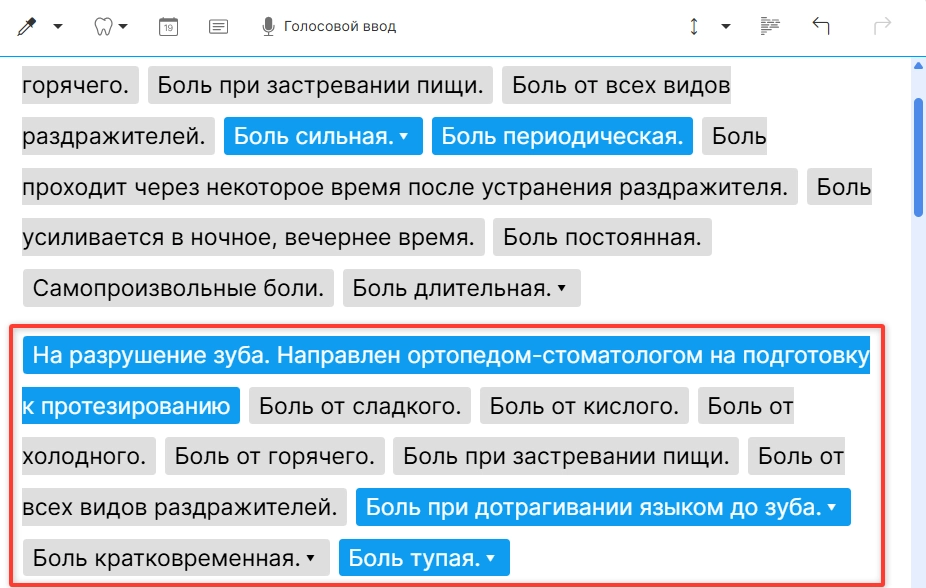The image size is (926, 588).
Task: Expand the 'Боль длительная.' dropdown arrow
Action: pos(562,289)
